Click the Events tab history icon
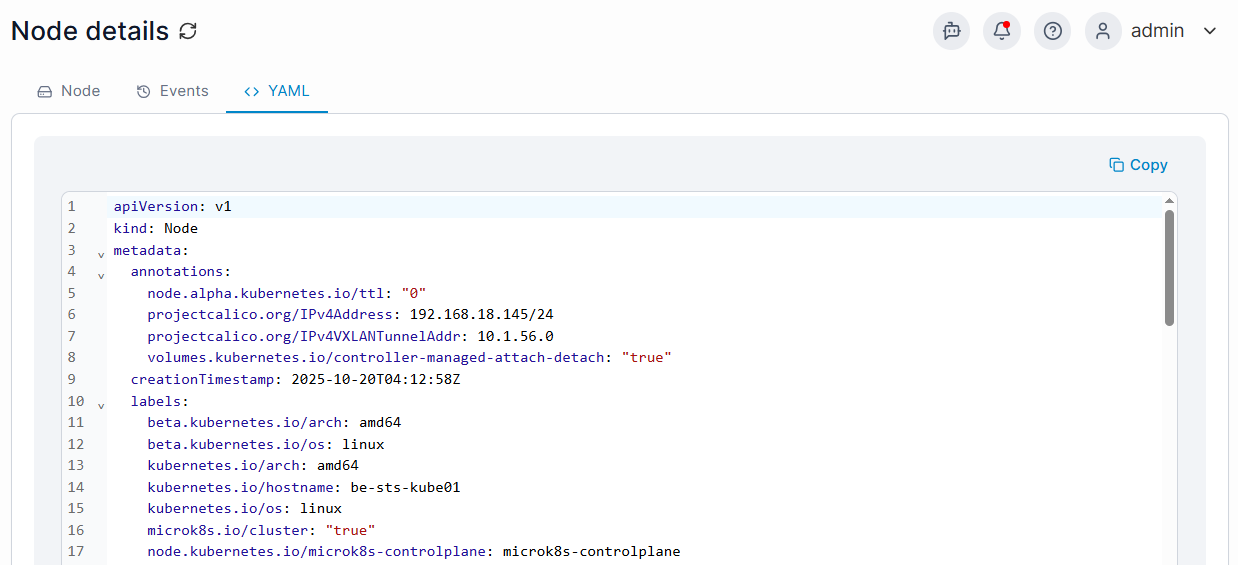The height and width of the screenshot is (565, 1238). click(x=143, y=91)
